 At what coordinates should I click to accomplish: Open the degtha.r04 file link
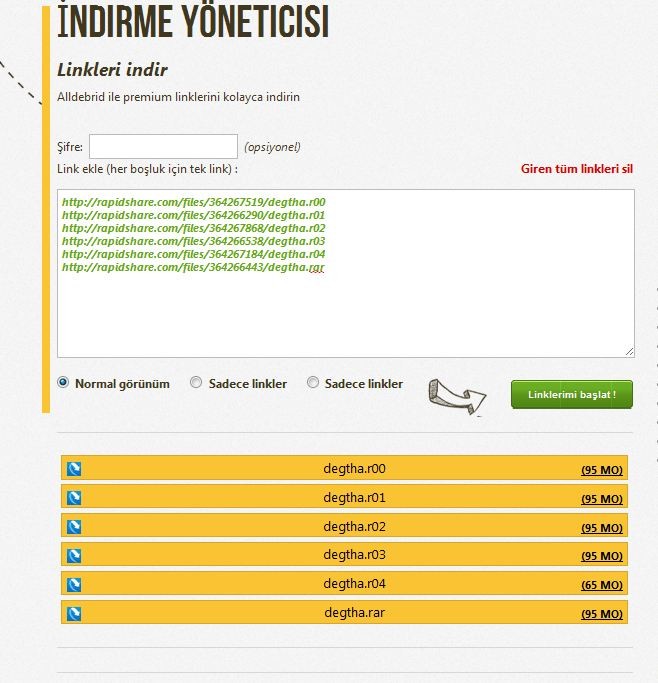[354, 584]
